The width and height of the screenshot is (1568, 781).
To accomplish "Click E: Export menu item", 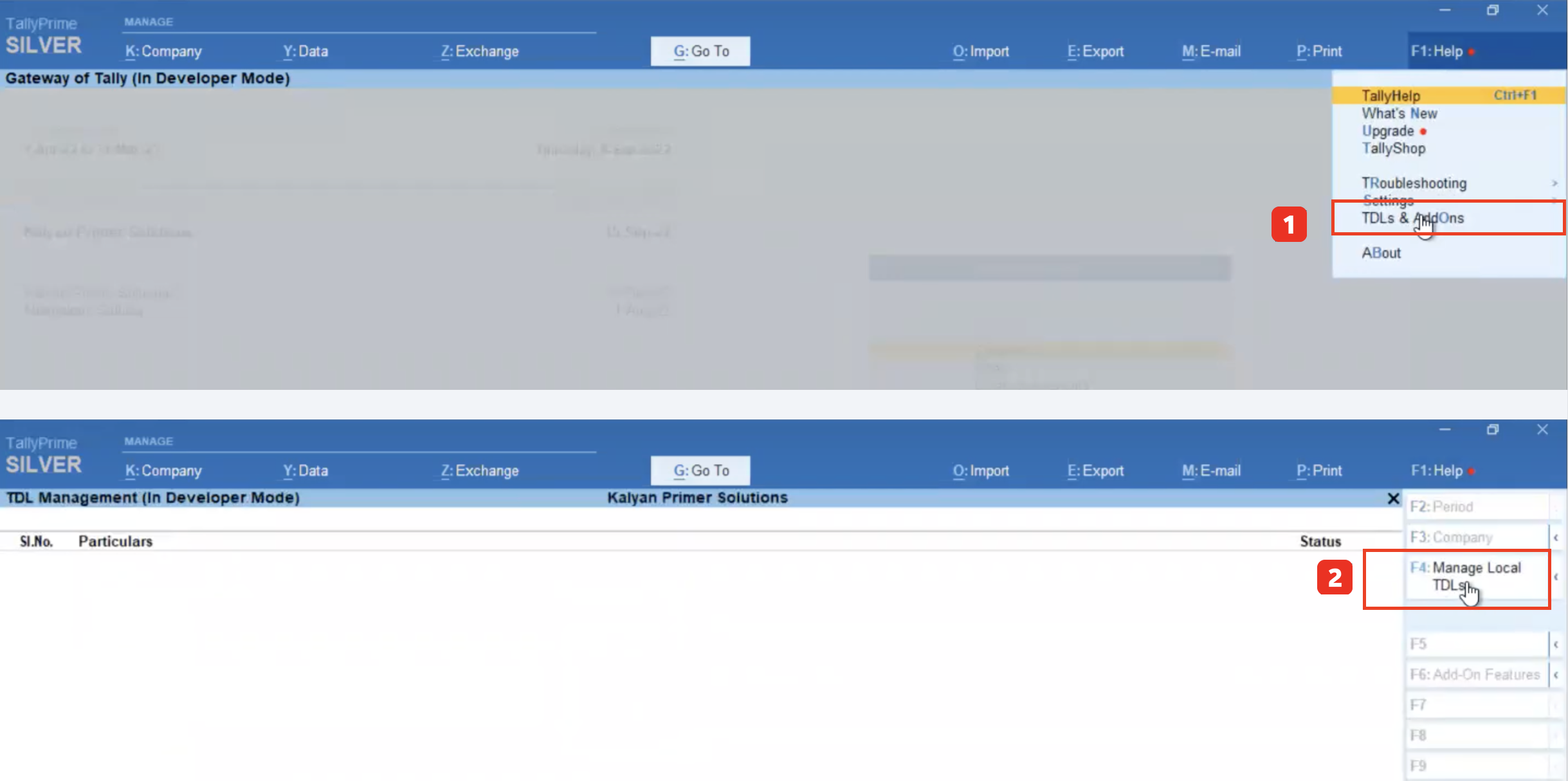I will (x=1094, y=51).
